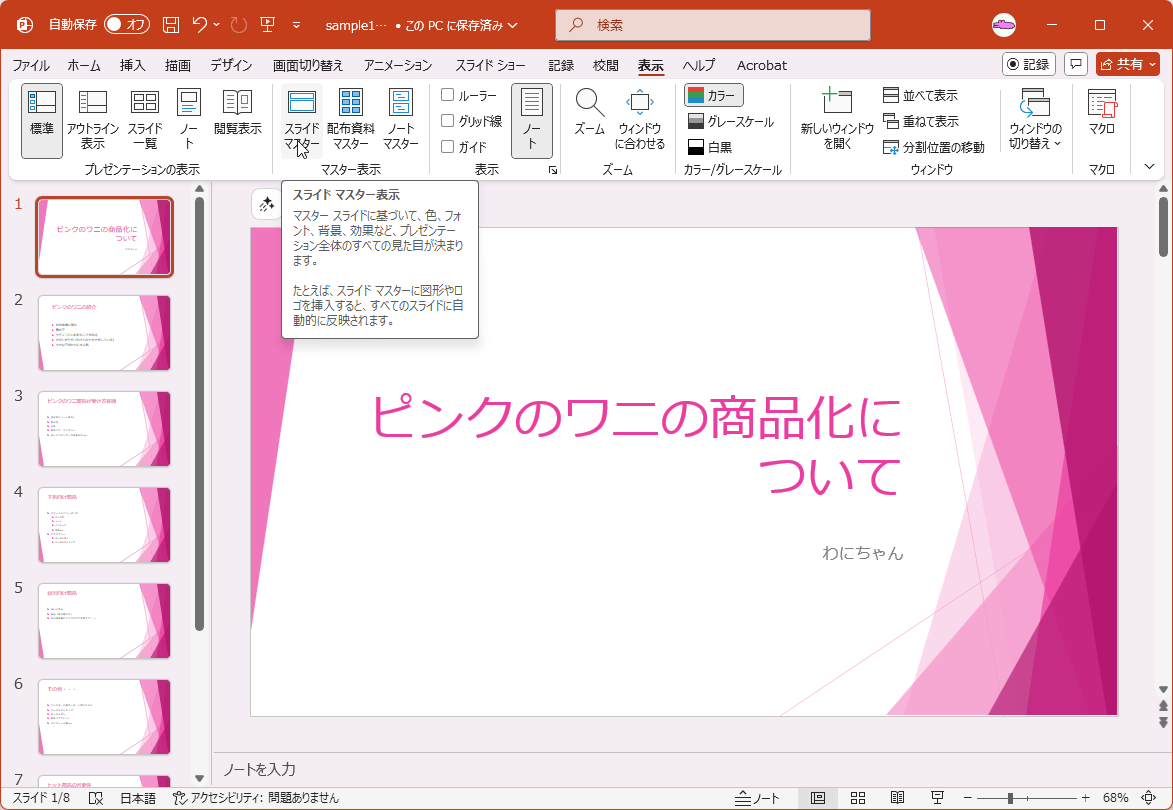Open the Acrobat tab
The height and width of the screenshot is (810, 1173).
762,65
